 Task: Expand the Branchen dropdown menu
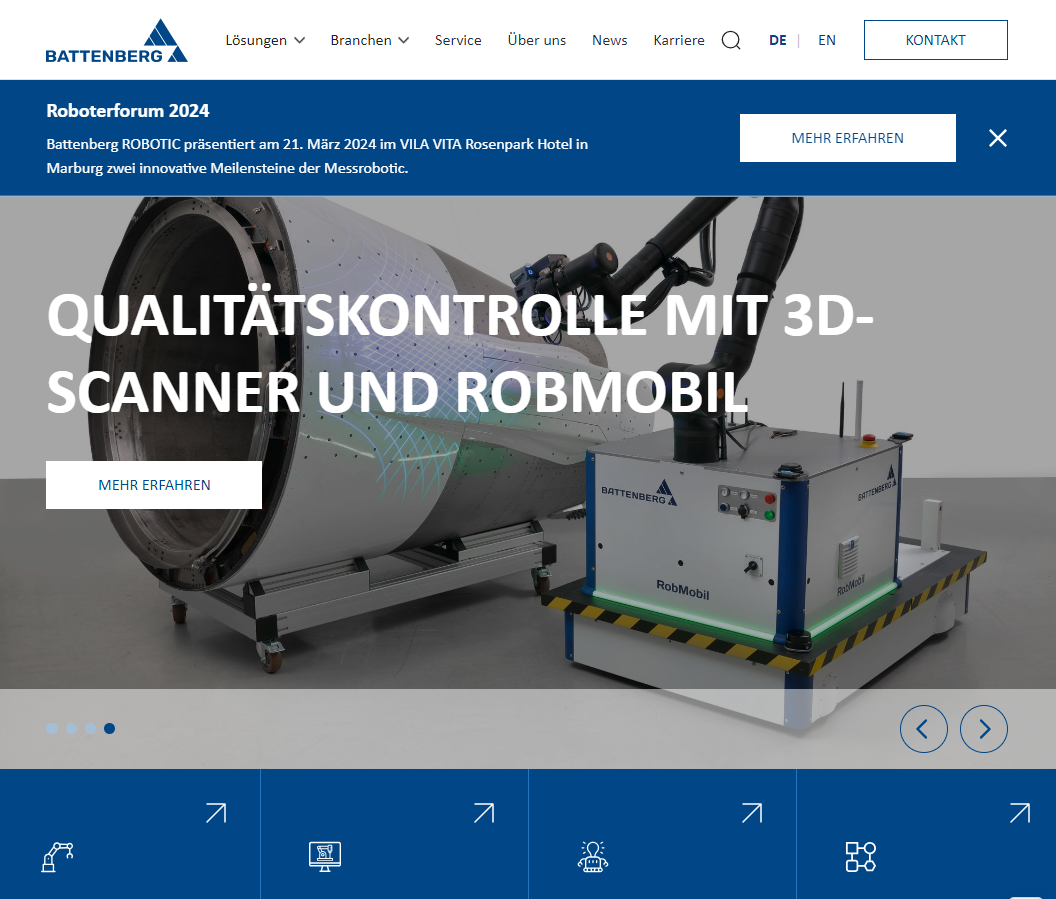(370, 41)
